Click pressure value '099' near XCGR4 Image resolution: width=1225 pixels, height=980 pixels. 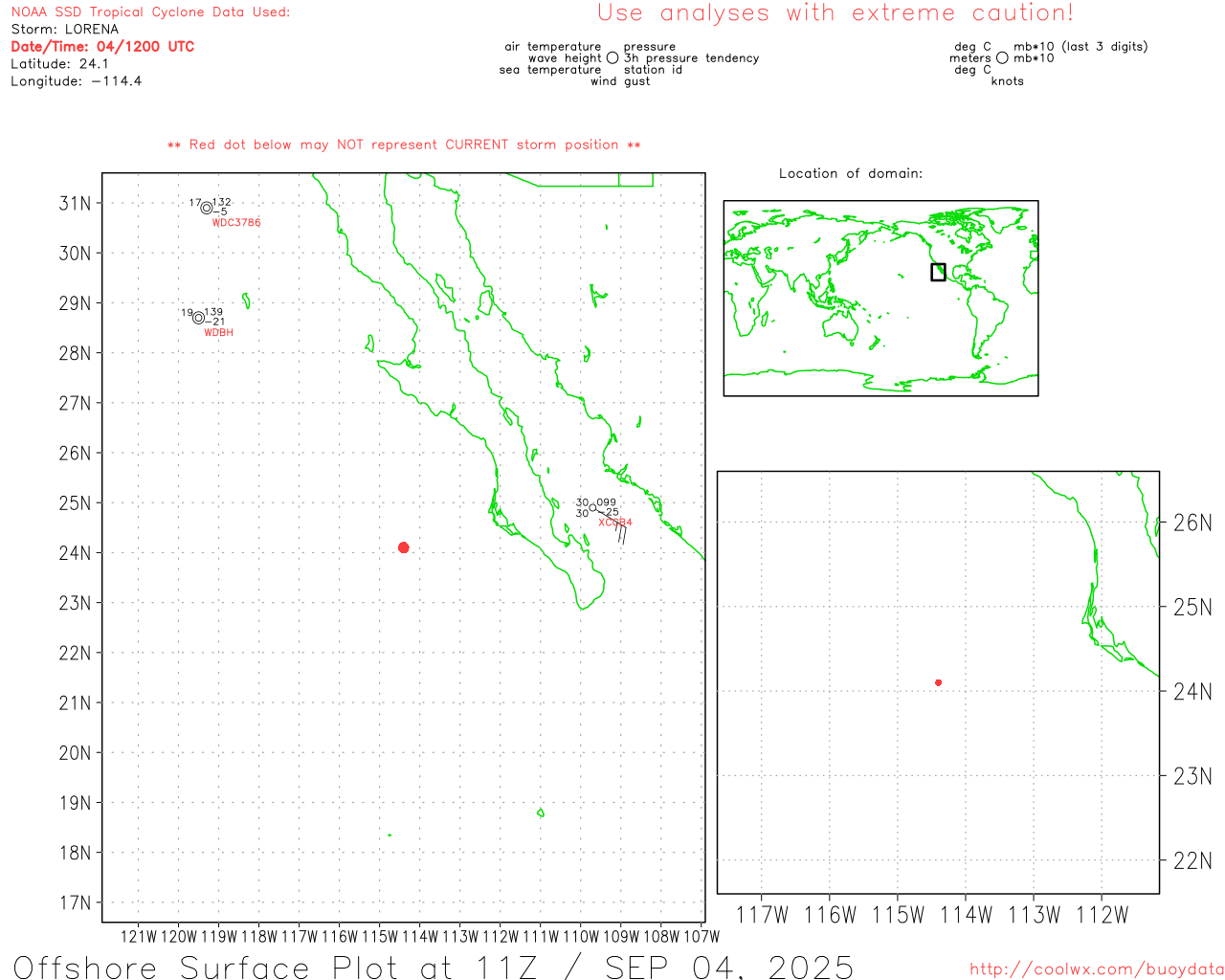pos(607,502)
